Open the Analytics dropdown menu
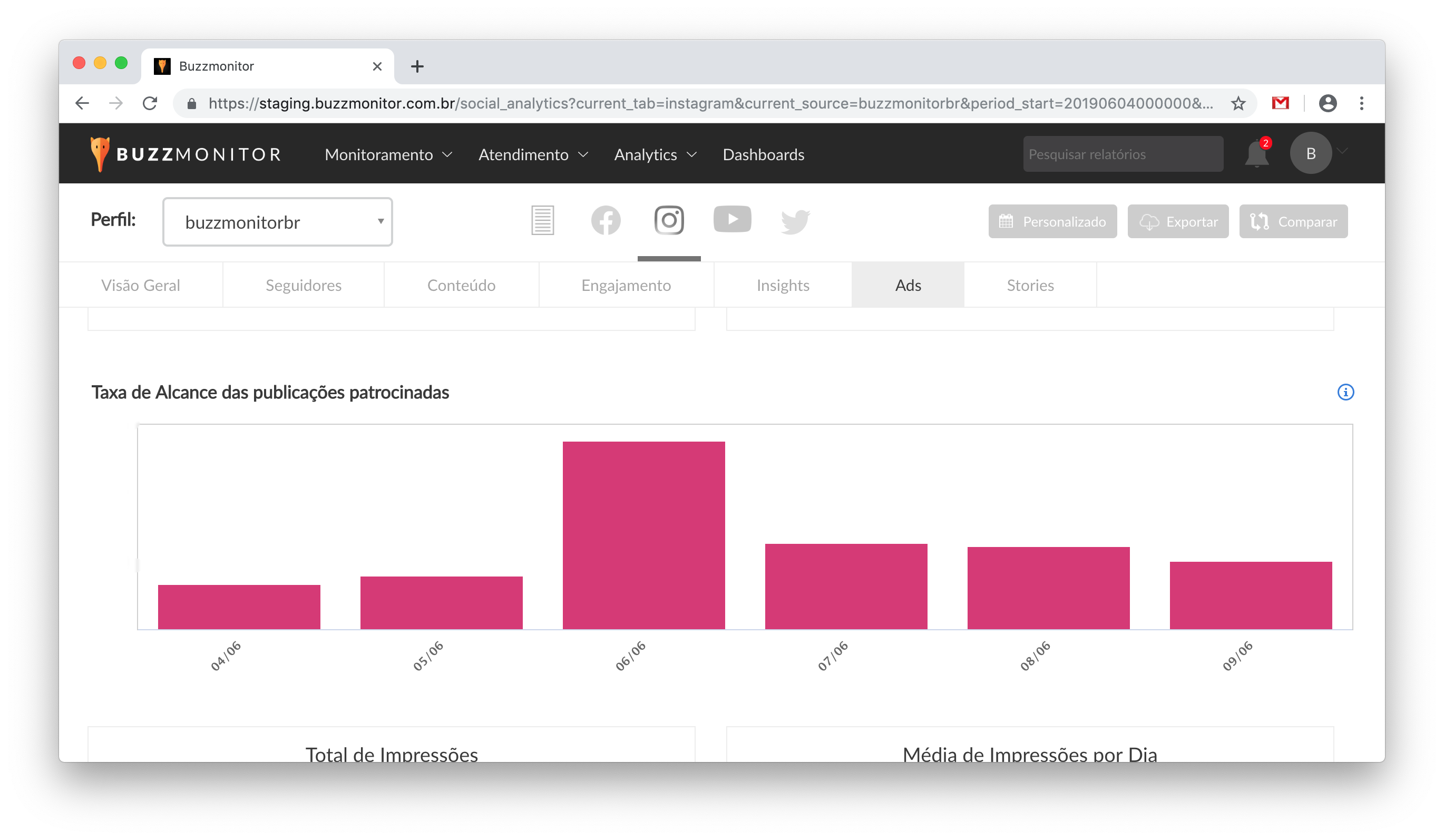Image resolution: width=1444 pixels, height=840 pixels. 655,155
